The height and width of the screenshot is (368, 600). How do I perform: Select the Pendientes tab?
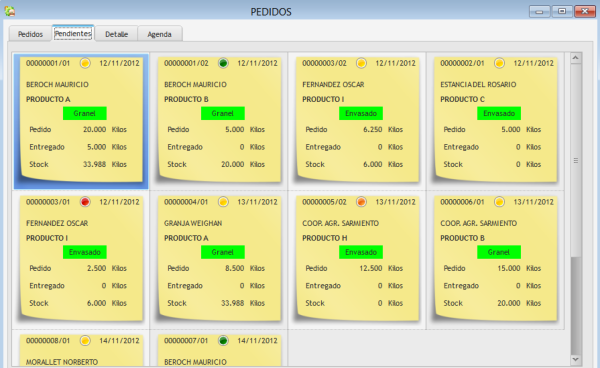73,33
